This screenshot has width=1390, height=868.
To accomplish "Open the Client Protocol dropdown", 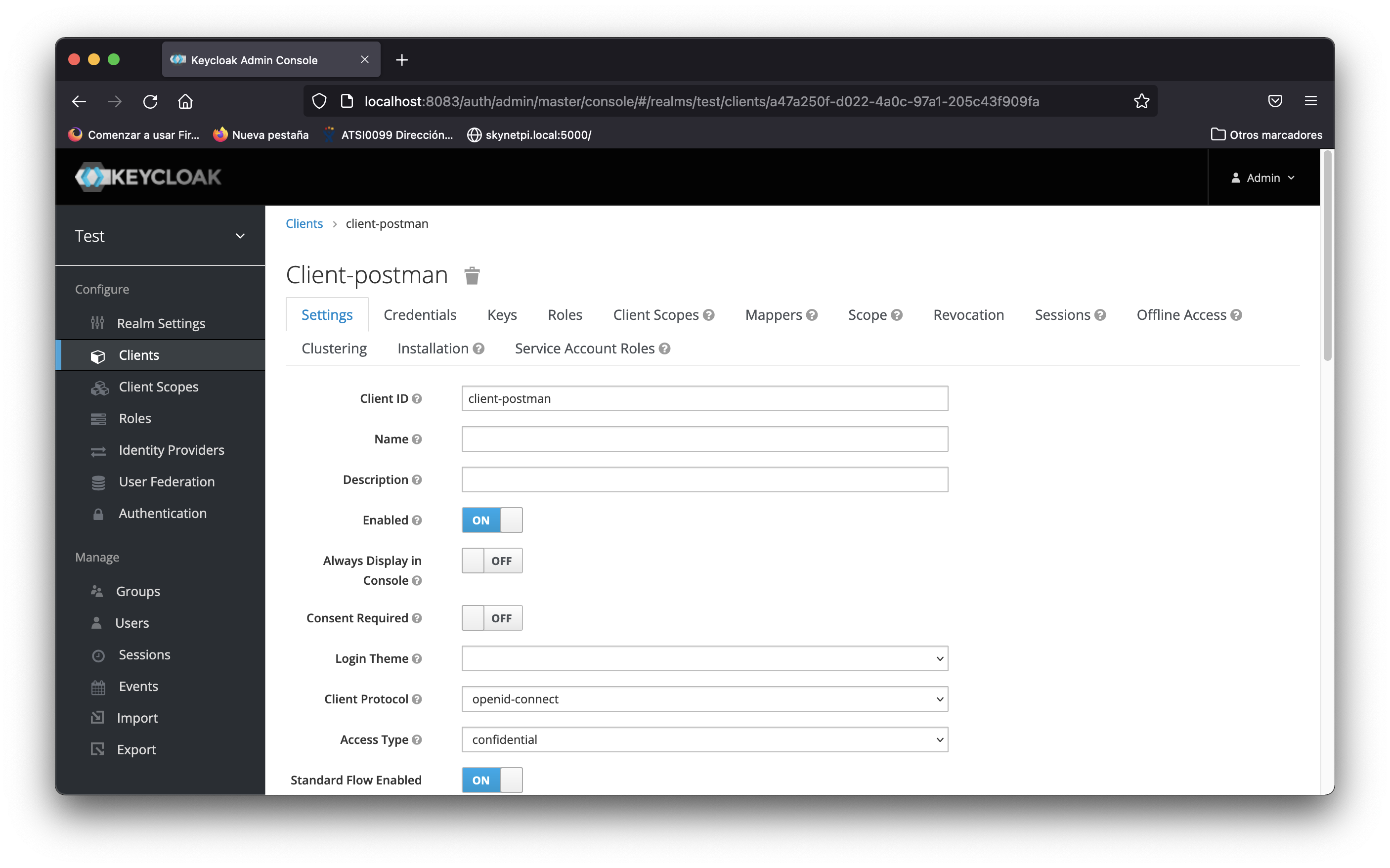I will tap(704, 699).
